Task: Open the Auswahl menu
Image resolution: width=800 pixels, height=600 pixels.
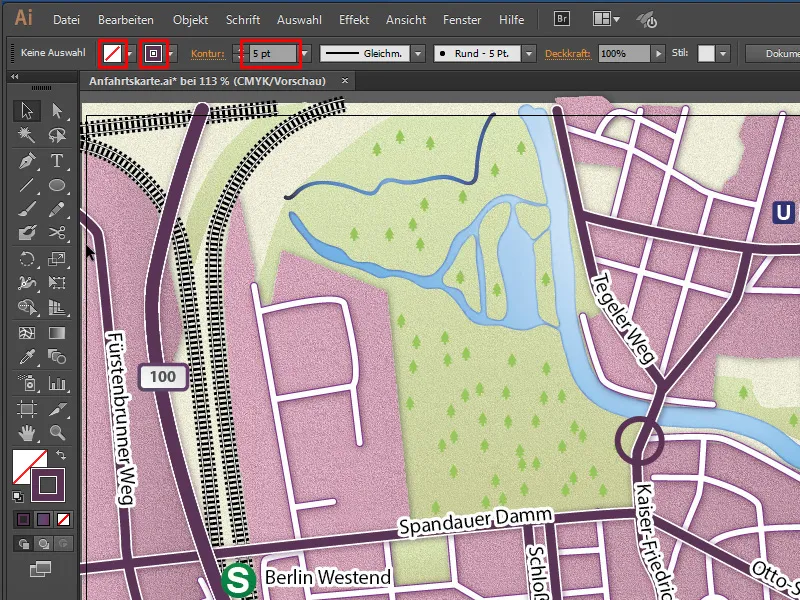Action: [299, 20]
